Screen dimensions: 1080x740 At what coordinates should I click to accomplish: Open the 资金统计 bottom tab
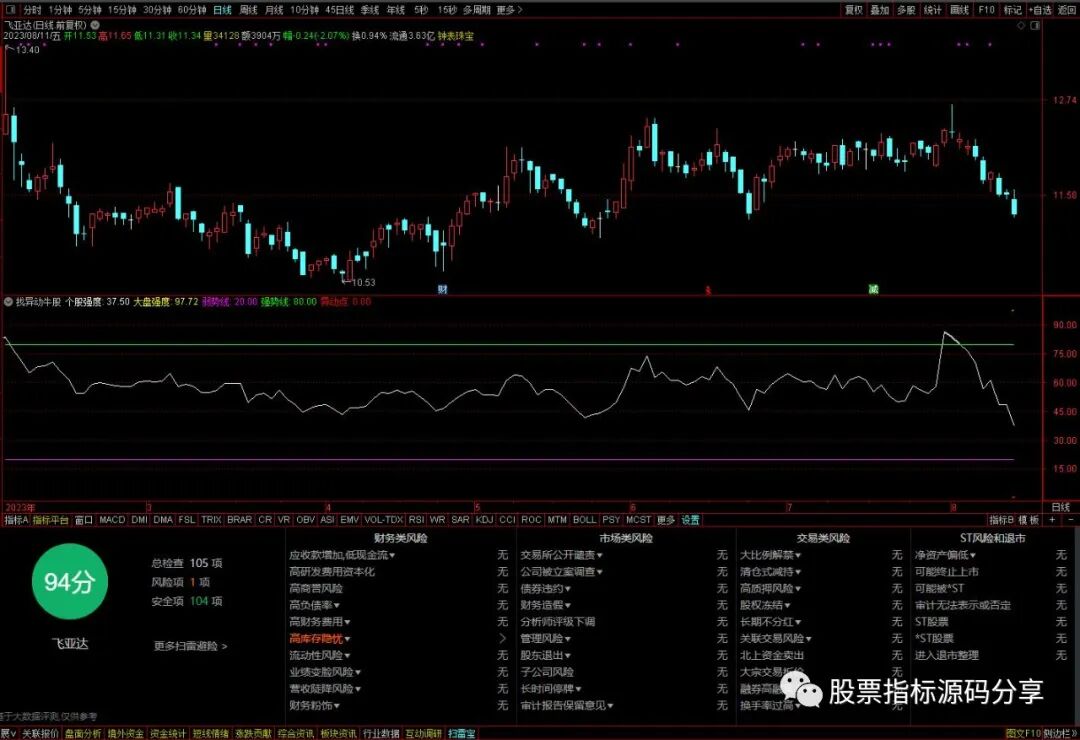click(x=167, y=734)
